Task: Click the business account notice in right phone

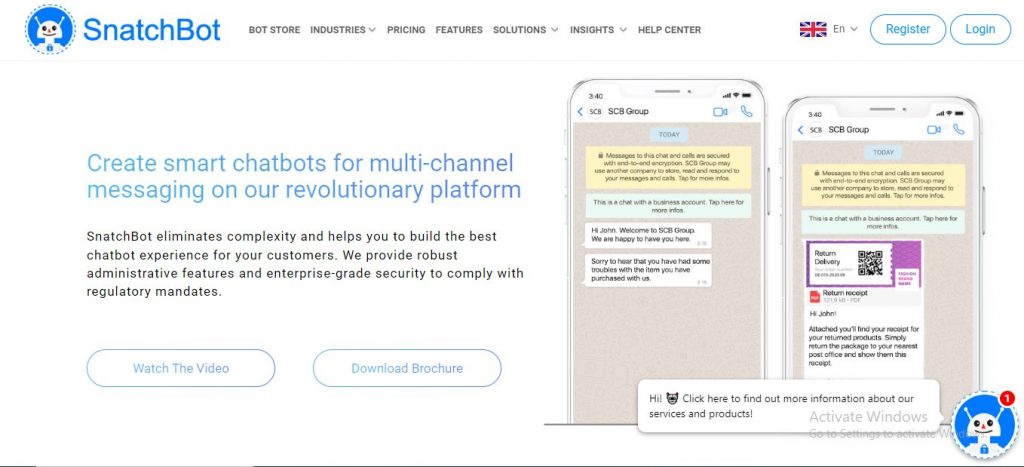Action: pyautogui.click(x=883, y=222)
